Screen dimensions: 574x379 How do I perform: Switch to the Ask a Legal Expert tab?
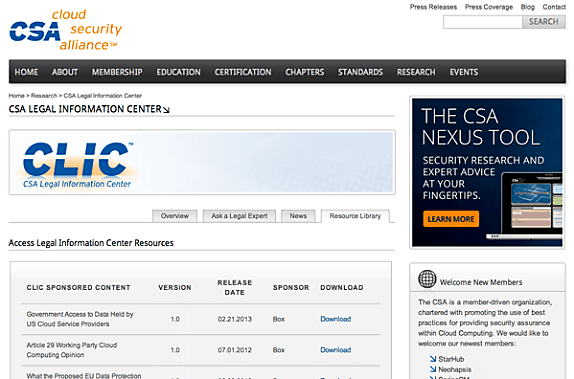pyautogui.click(x=239, y=216)
